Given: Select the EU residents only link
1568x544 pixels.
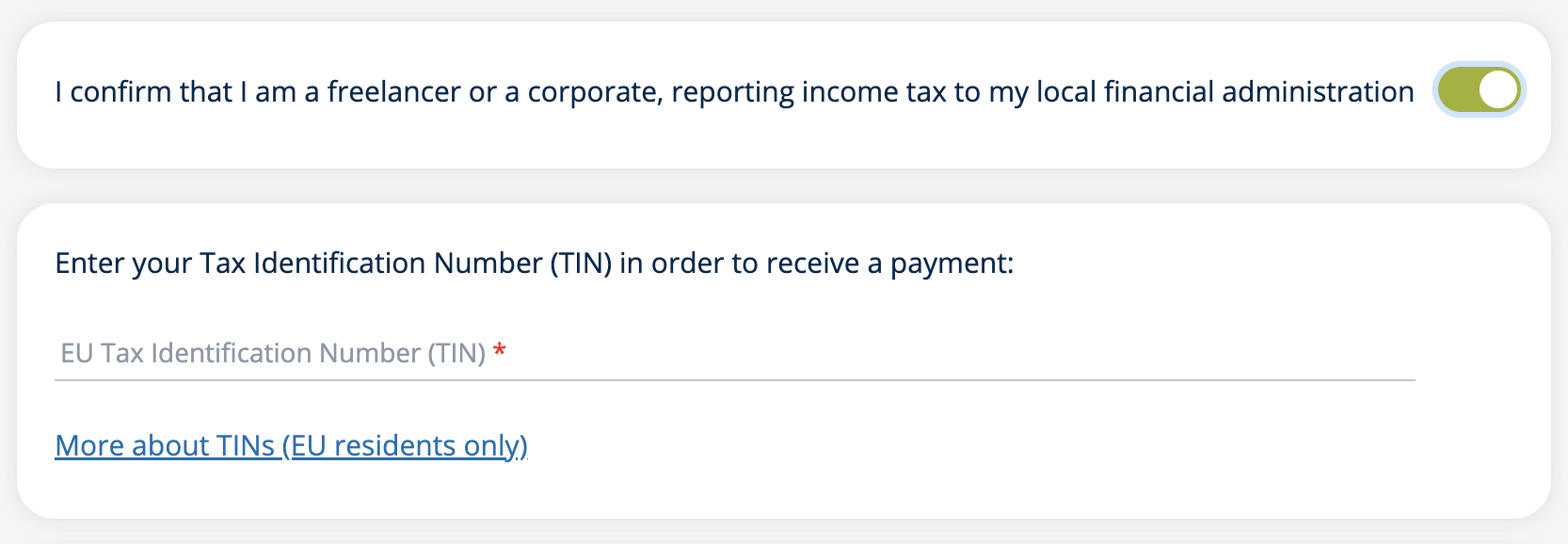Looking at the screenshot, I should (405, 445).
